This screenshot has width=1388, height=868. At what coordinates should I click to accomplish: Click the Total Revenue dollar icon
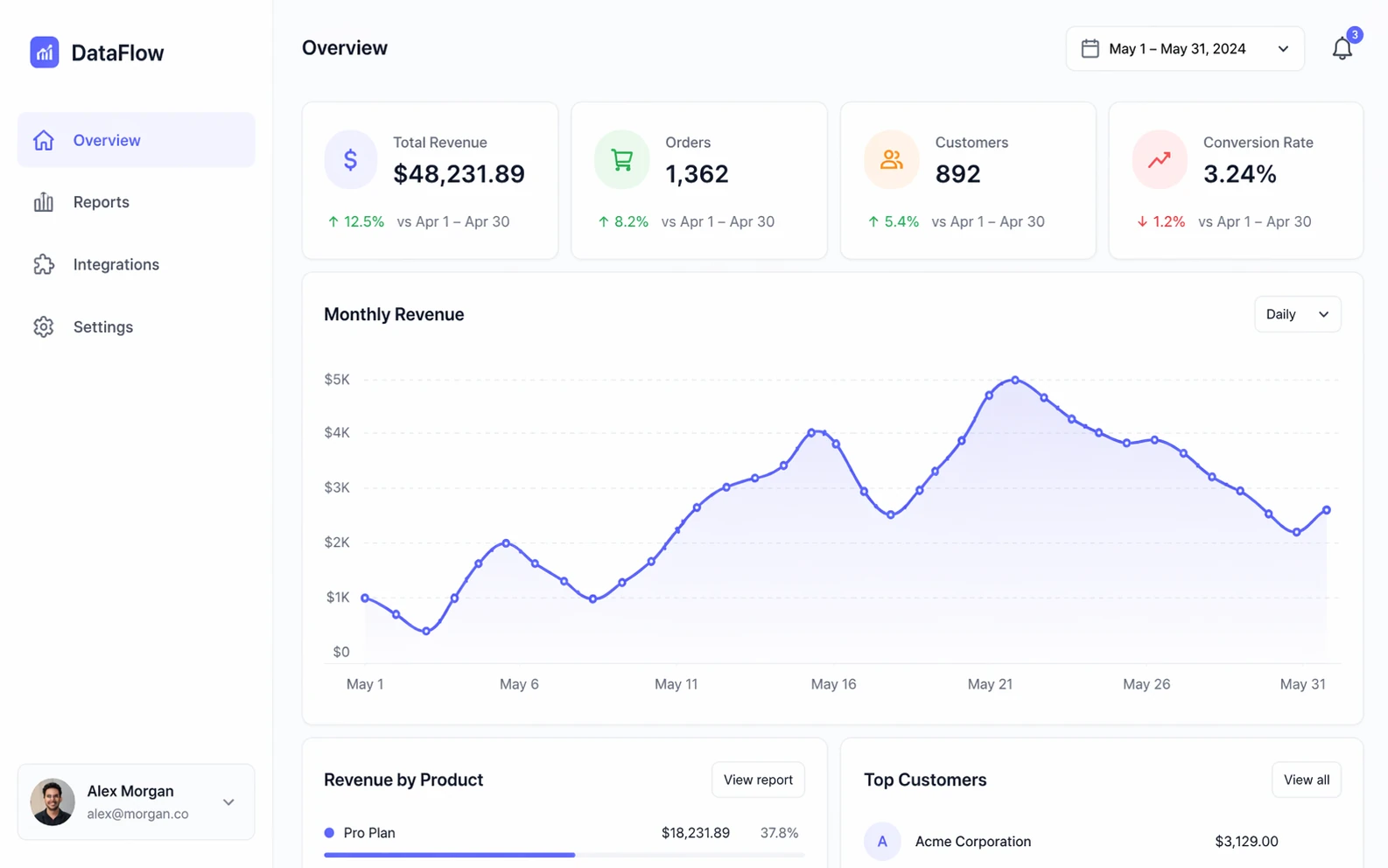350,159
